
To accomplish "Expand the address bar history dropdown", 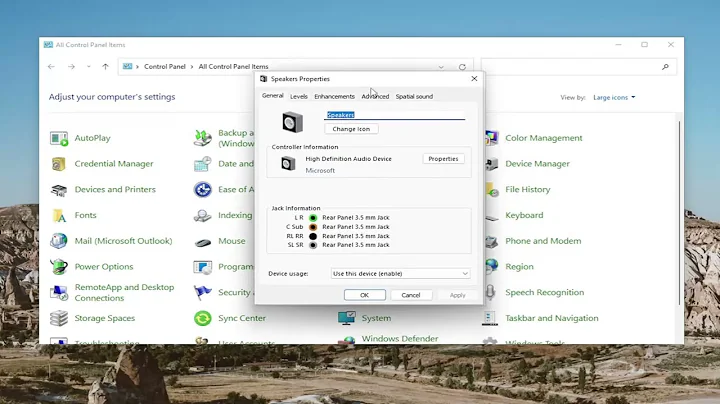I will click(441, 67).
